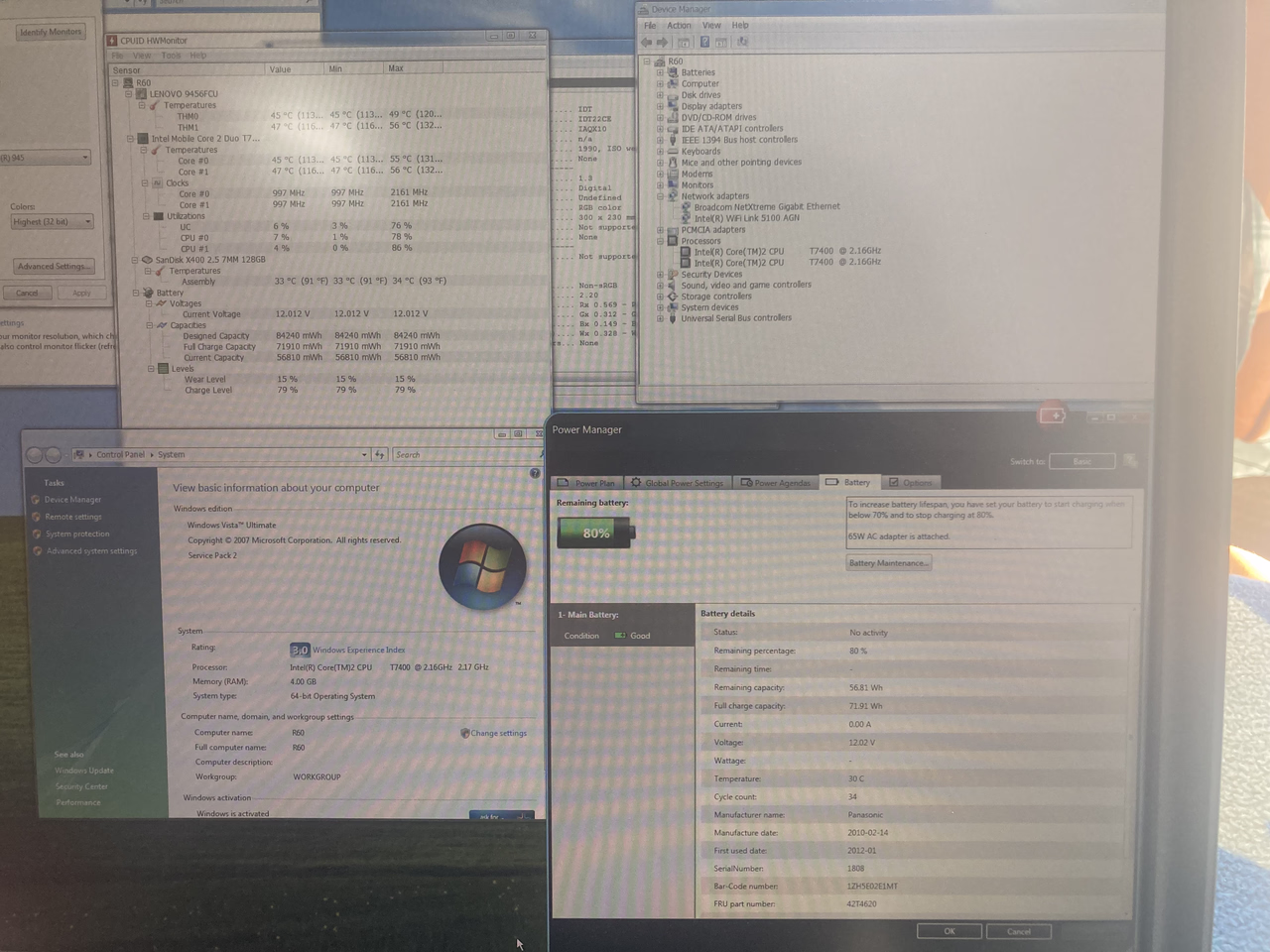Viewport: 1270px width, 952px height.
Task: Open Remote settings in Tasks sidebar
Action: coord(73,517)
